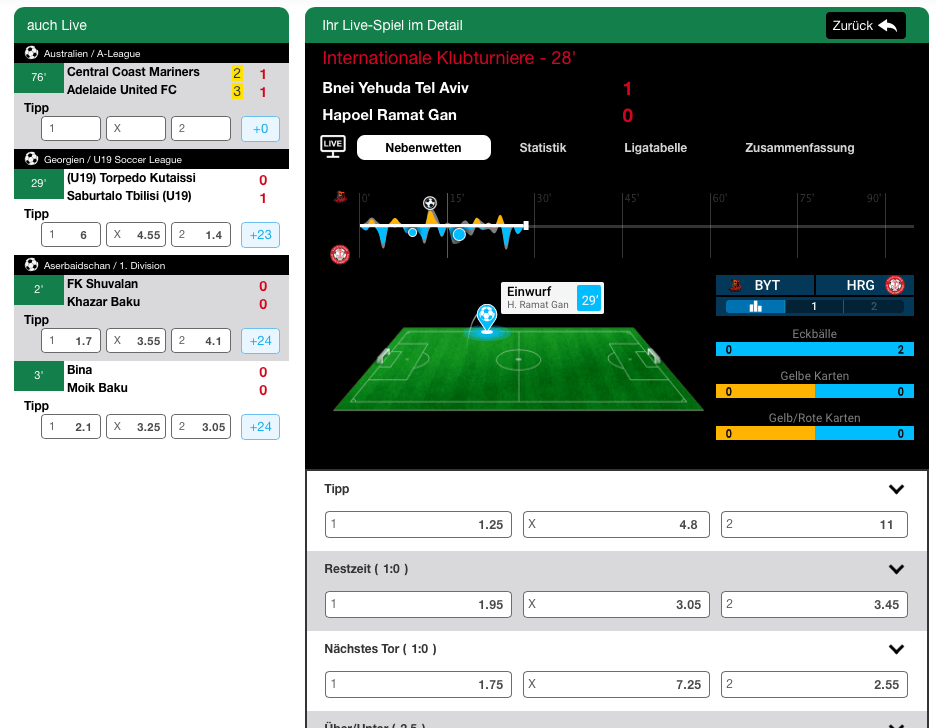Open the Statistik tab

(x=543, y=147)
